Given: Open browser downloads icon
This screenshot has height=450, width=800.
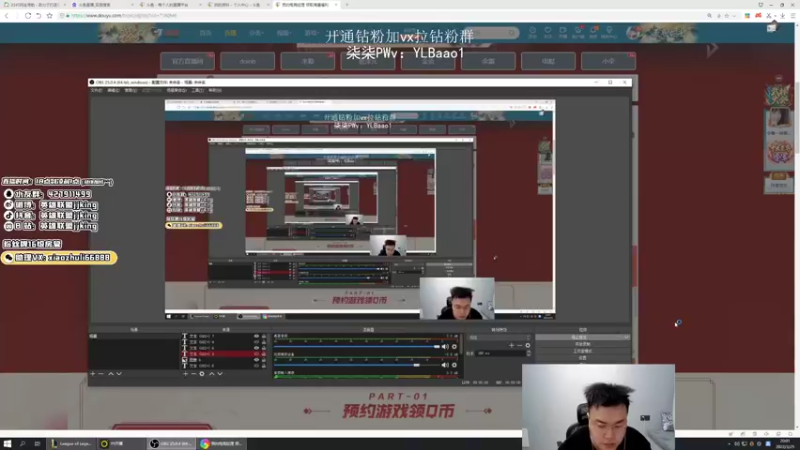Looking at the screenshot, I should [x=783, y=16].
